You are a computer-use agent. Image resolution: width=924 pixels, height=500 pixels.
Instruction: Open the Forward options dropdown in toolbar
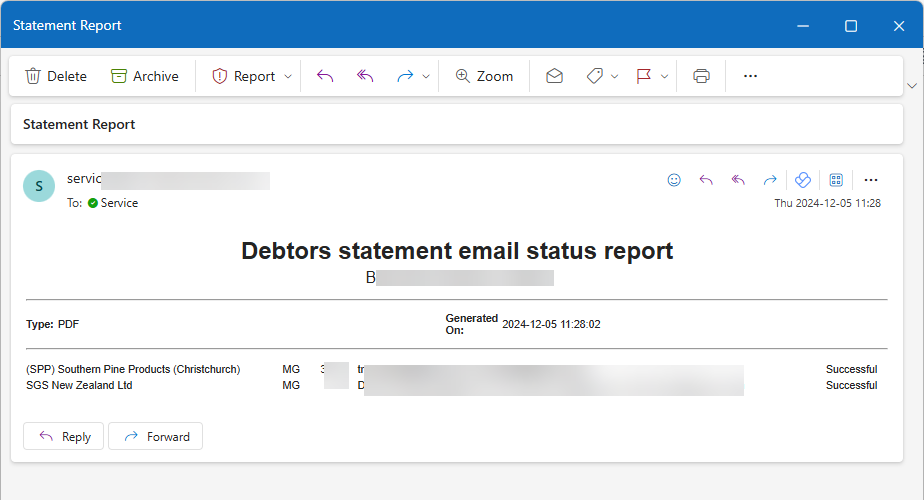click(x=426, y=76)
